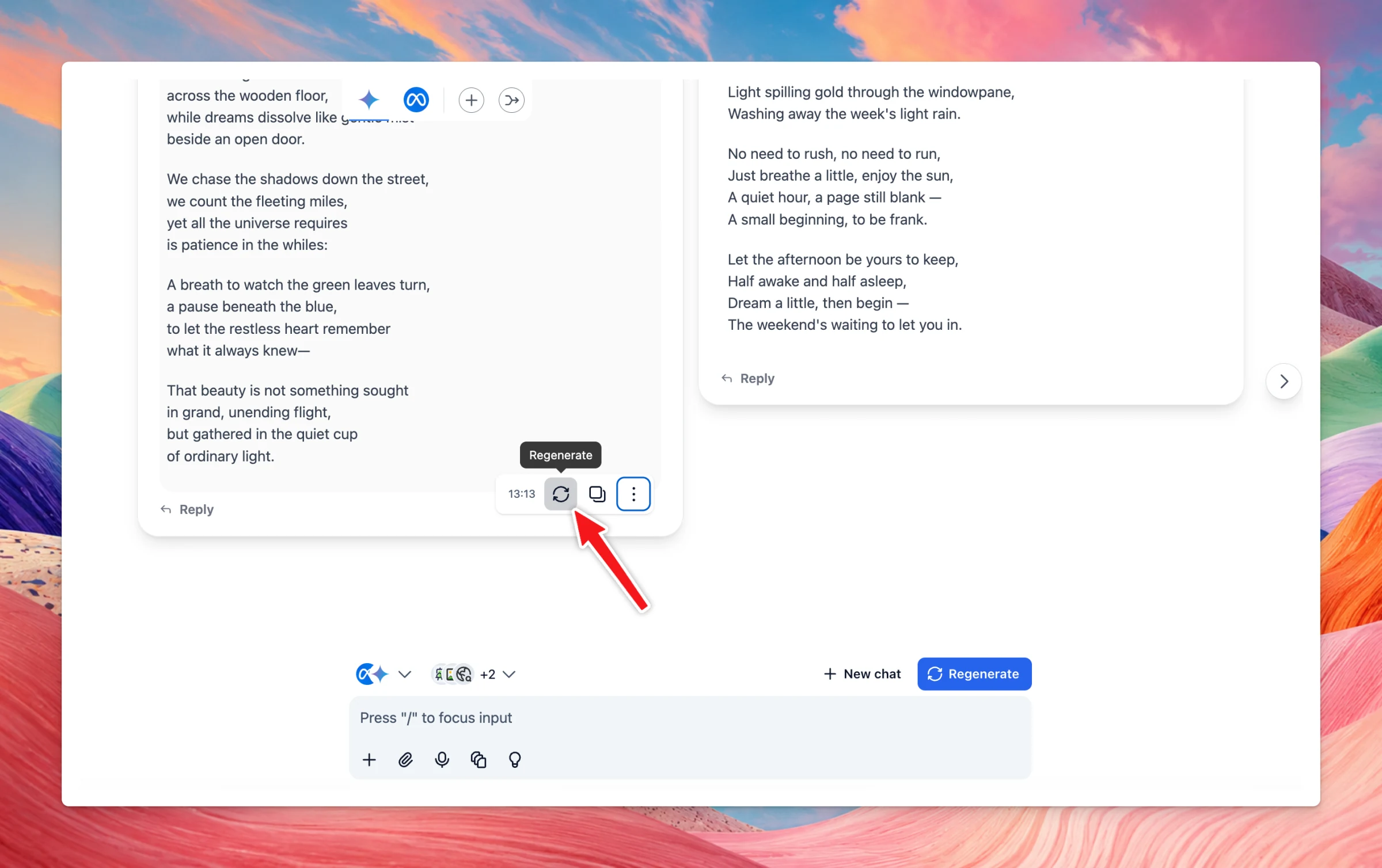Start voice input with the microphone icon
1382x868 pixels.
442,760
